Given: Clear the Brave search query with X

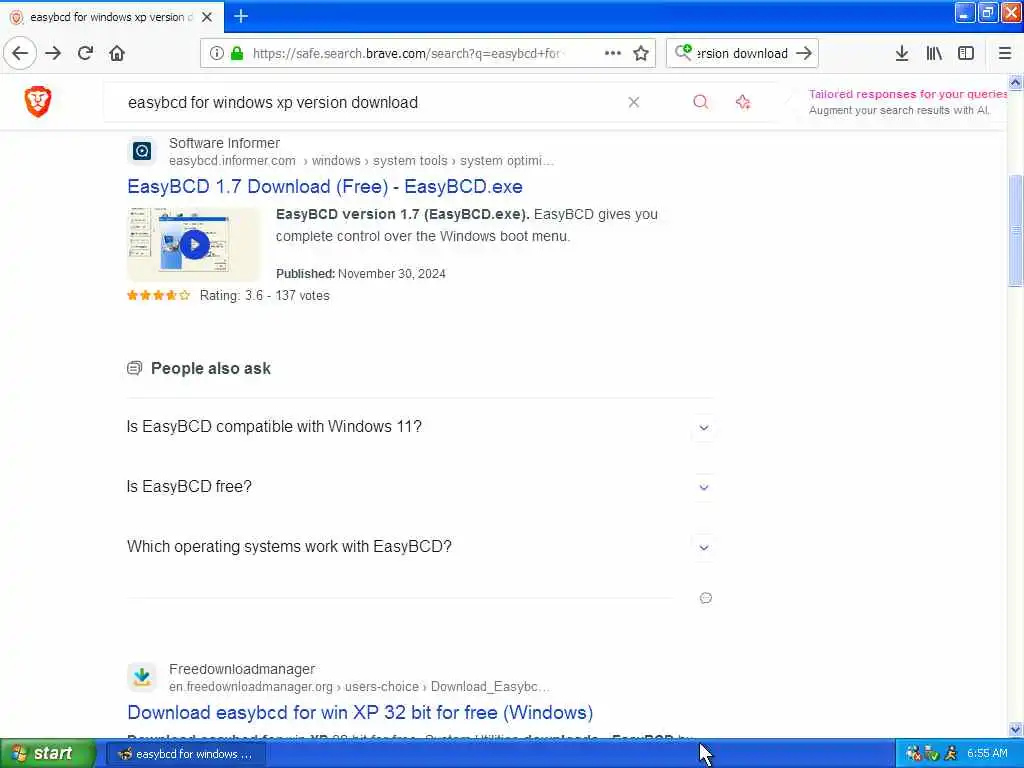Looking at the screenshot, I should (633, 102).
